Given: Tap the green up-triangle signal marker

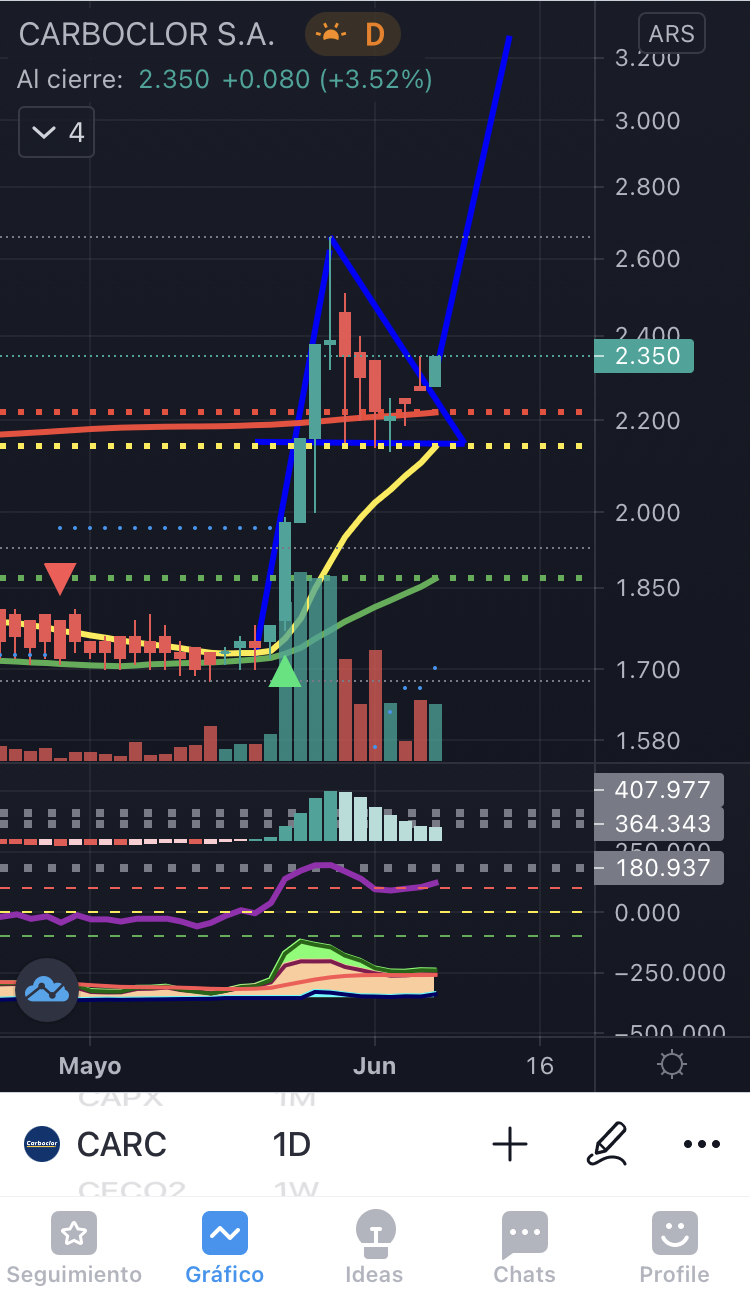Looking at the screenshot, I should point(285,671).
